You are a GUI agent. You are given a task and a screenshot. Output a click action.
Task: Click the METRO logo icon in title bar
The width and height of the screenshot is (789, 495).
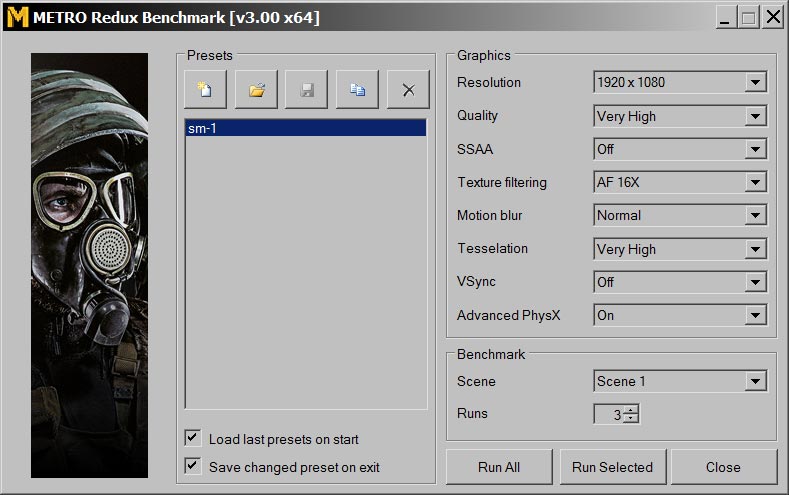tap(16, 17)
